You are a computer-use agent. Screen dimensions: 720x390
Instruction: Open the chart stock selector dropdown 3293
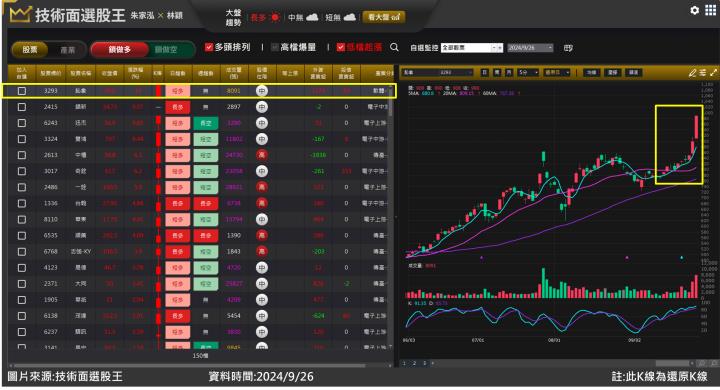click(x=438, y=73)
